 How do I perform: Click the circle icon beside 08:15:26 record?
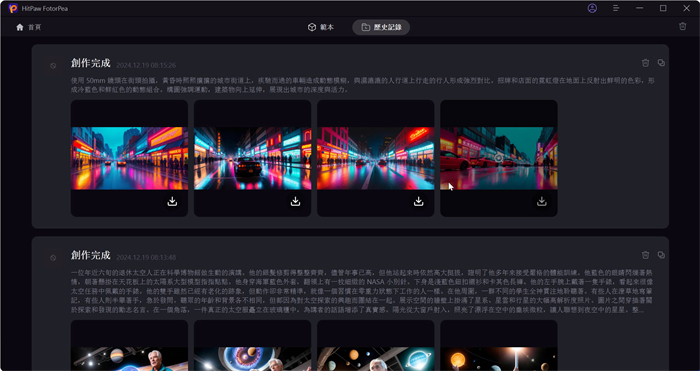[53, 66]
